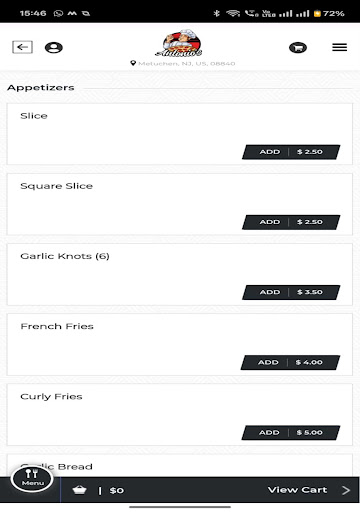The image size is (360, 512).
Task: Open the user profile icon
Action: [54, 48]
